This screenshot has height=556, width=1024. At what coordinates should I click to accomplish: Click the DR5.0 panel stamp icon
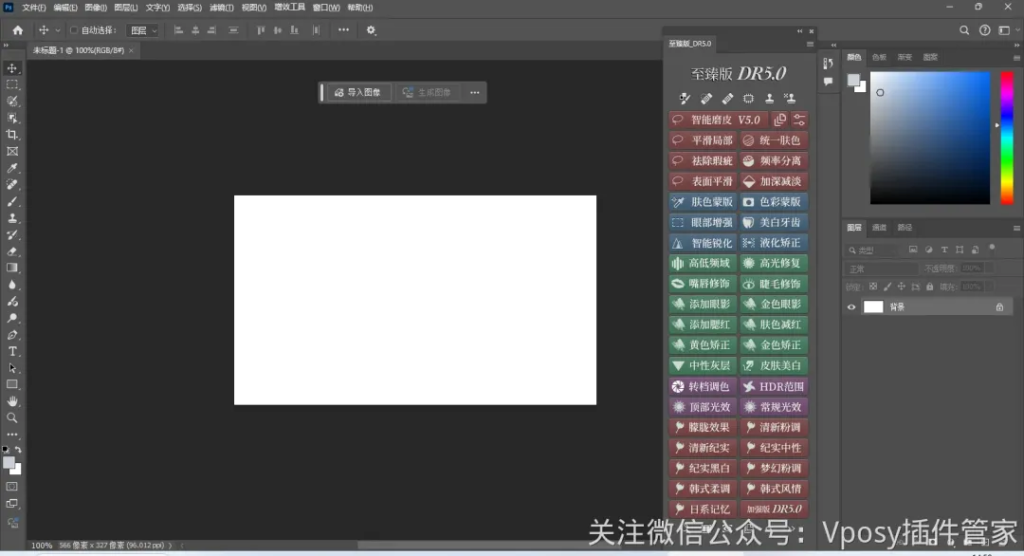(x=769, y=99)
